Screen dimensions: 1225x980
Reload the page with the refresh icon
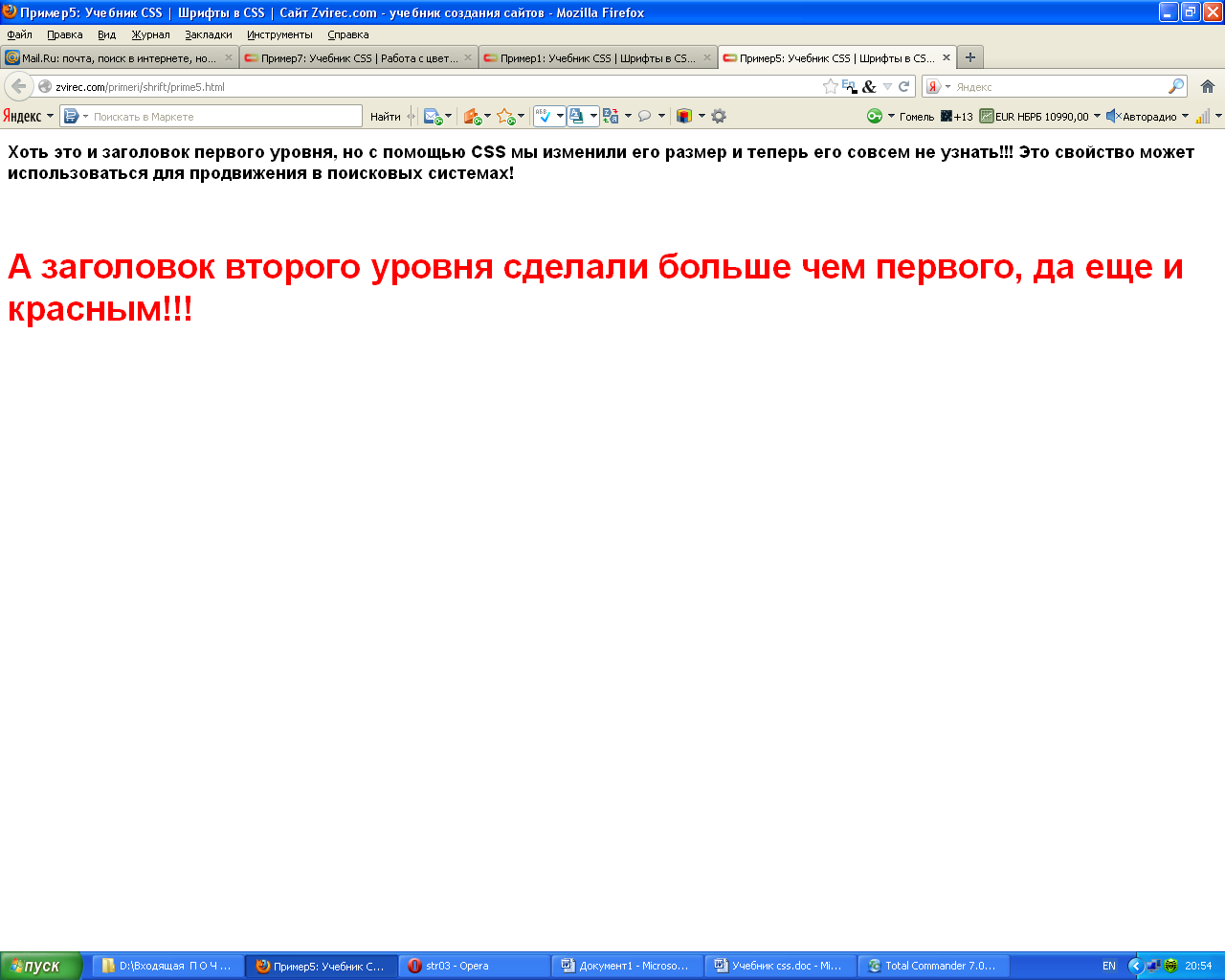click(x=903, y=86)
